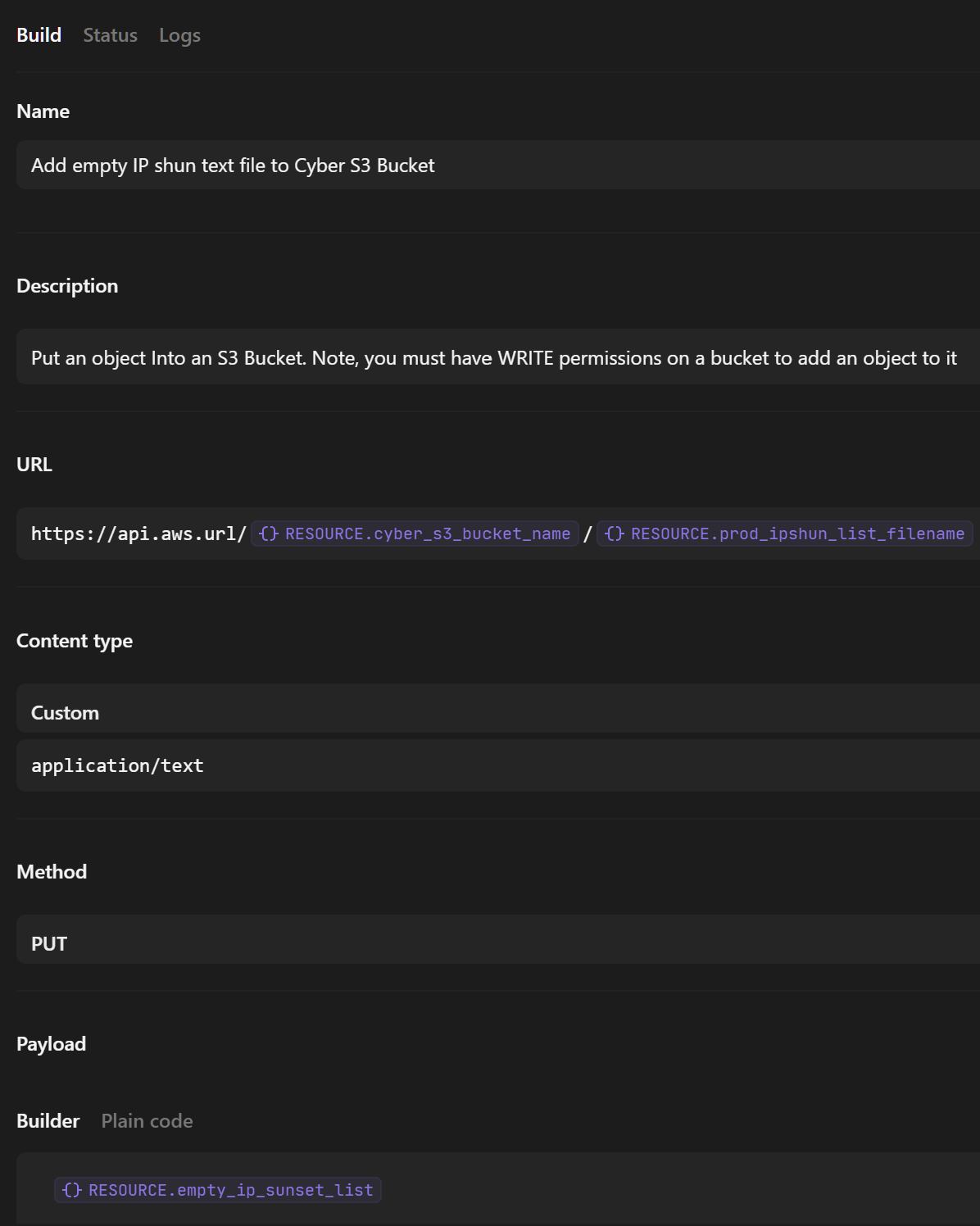Switch payload to Plain code

click(x=147, y=1120)
